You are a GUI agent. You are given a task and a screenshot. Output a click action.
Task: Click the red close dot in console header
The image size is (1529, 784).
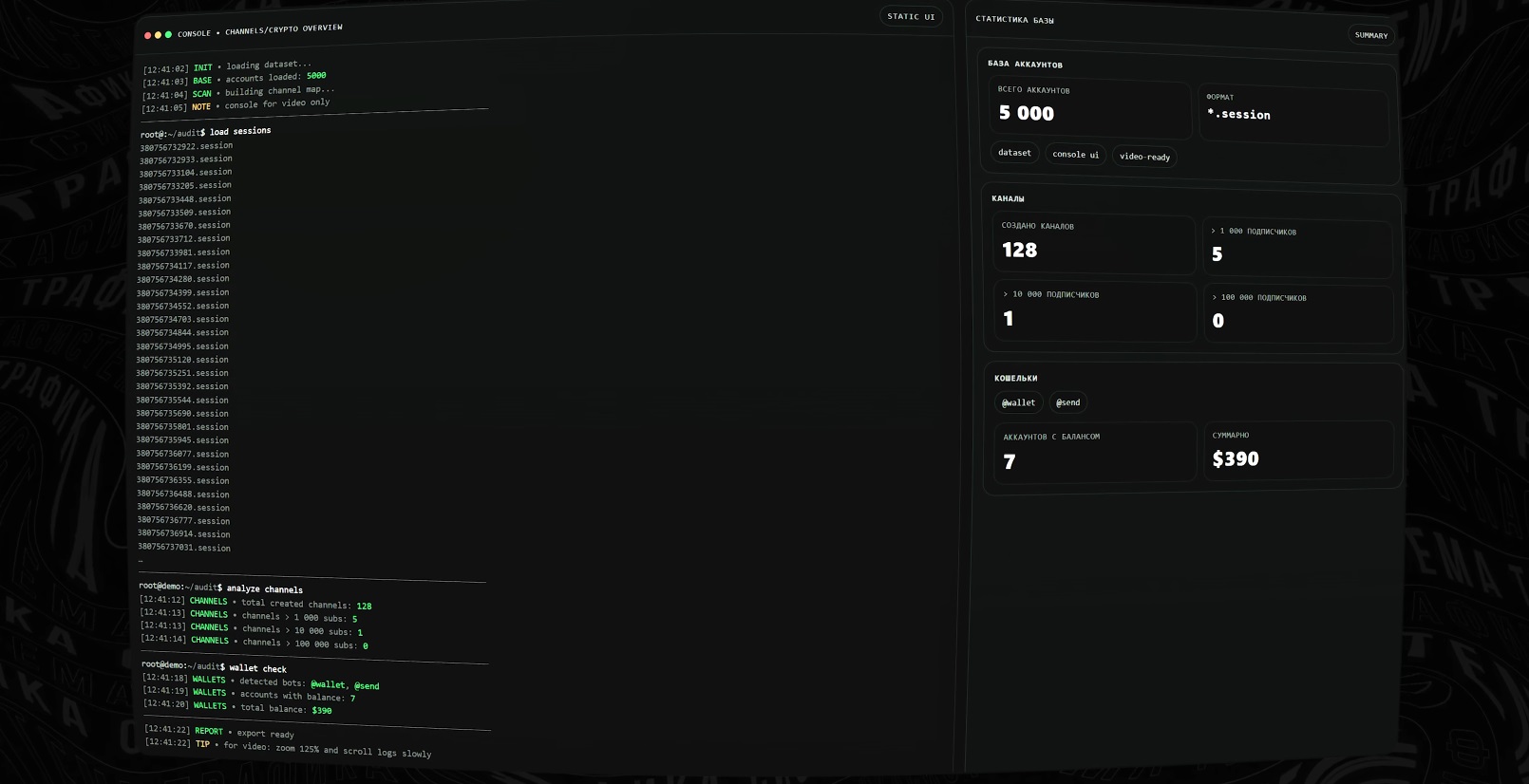click(x=147, y=35)
